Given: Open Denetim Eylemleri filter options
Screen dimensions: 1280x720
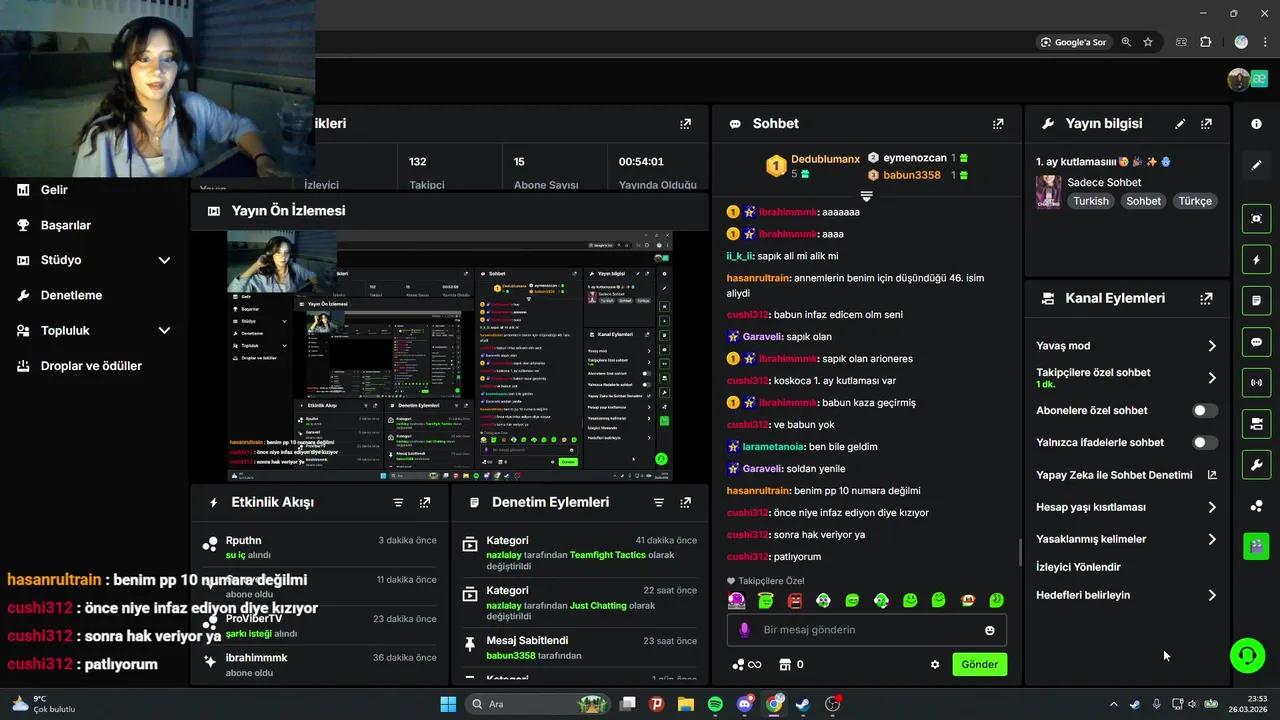Looking at the screenshot, I should pos(659,502).
